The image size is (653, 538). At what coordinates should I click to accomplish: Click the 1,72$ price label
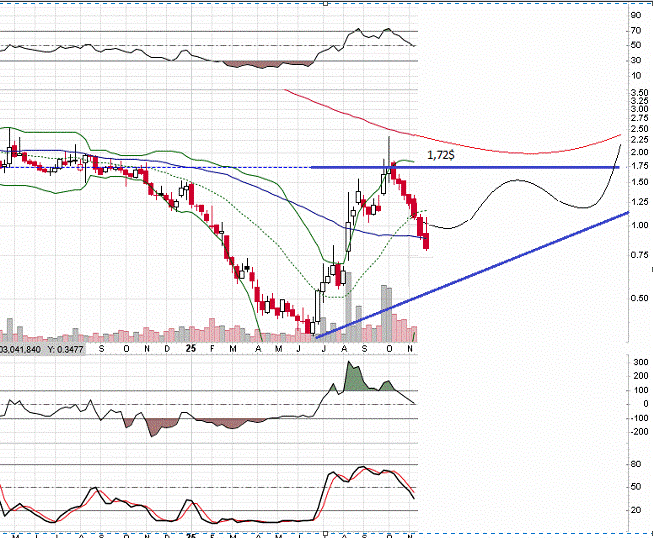coord(442,155)
